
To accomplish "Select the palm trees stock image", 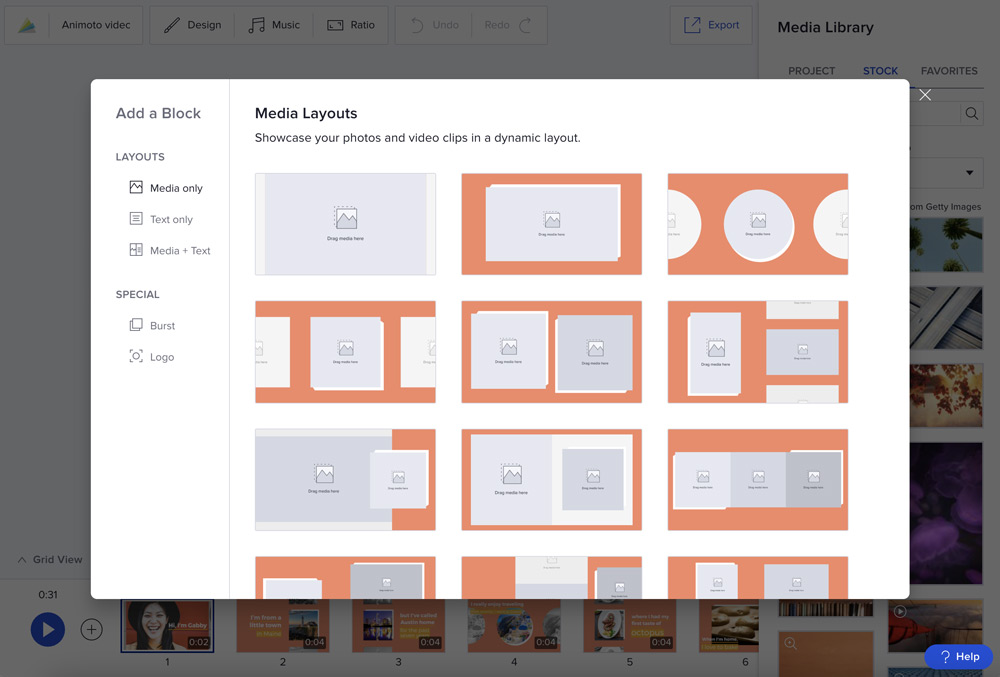I will (x=946, y=244).
